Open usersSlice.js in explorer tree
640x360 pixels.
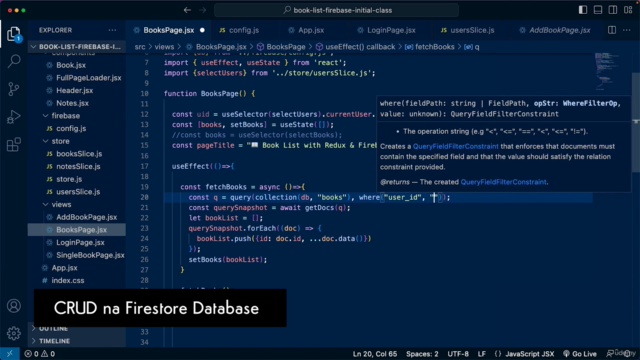tap(78, 192)
